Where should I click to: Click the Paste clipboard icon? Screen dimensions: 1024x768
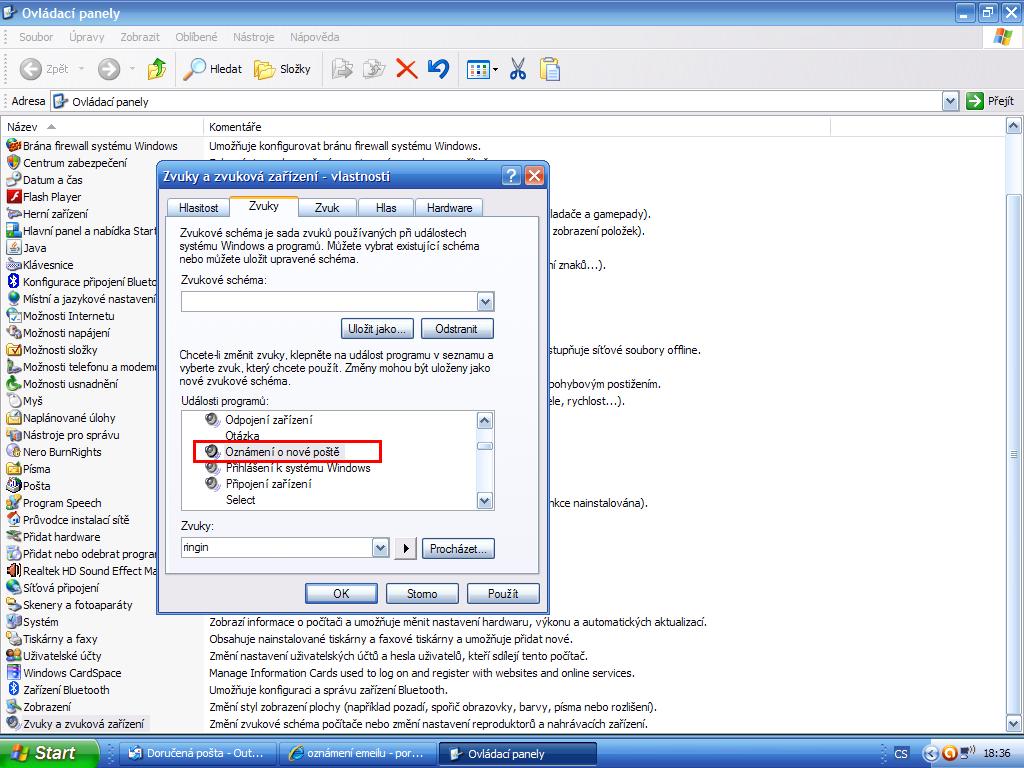550,69
